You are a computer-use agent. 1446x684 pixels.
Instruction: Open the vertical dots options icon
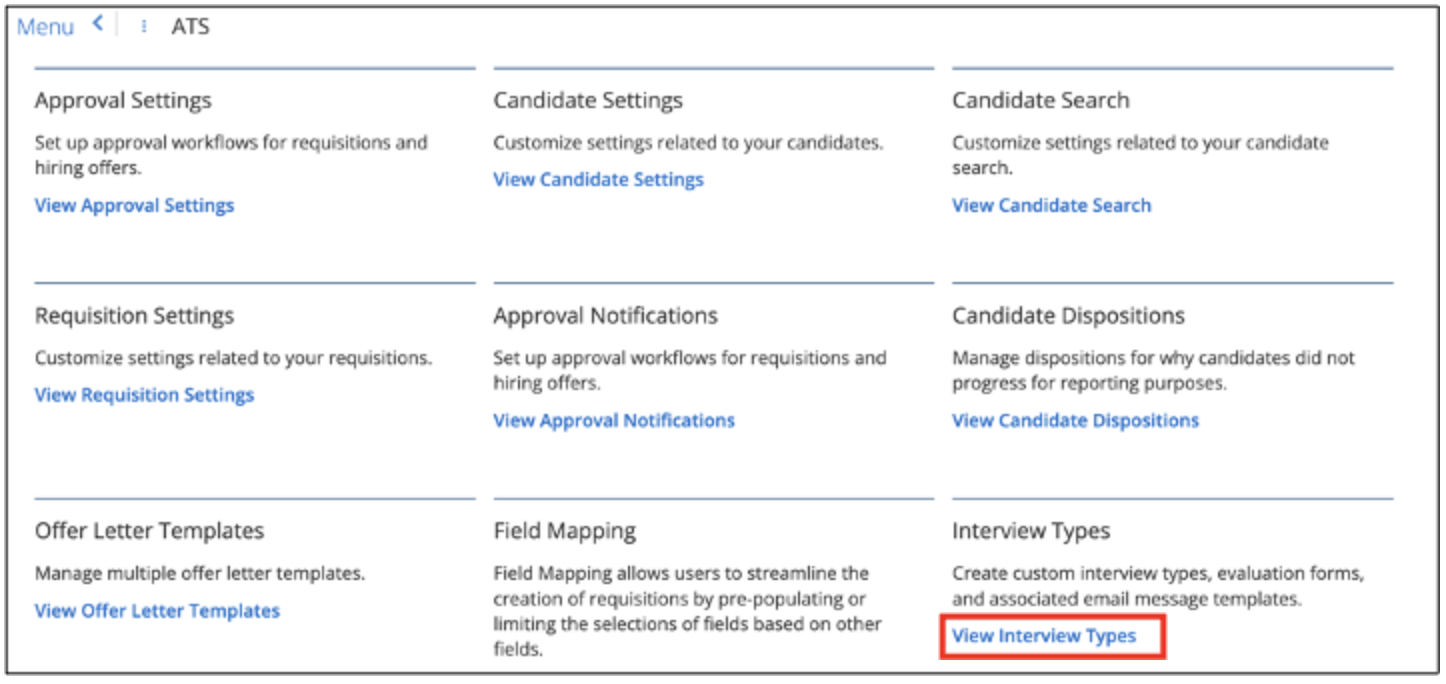pyautogui.click(x=144, y=27)
